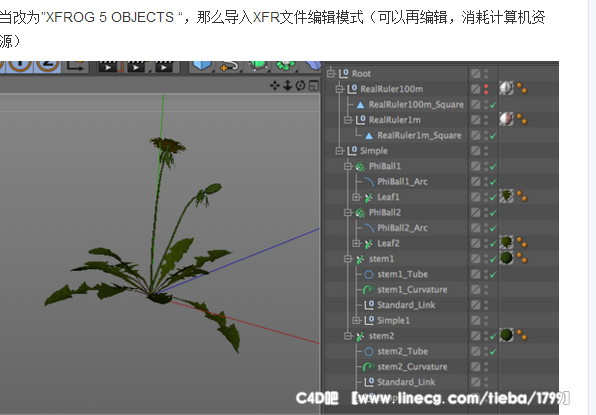Expand the Simple1 object node

(x=356, y=320)
